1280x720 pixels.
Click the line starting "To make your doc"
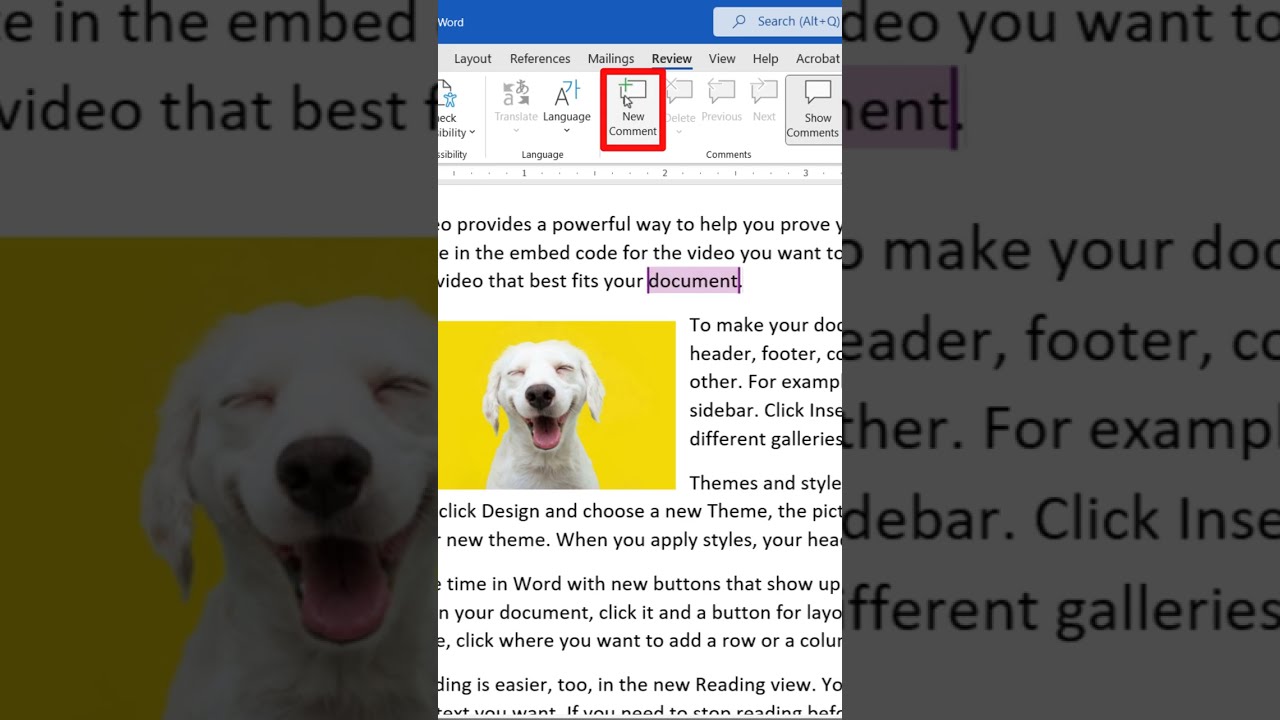(x=766, y=325)
